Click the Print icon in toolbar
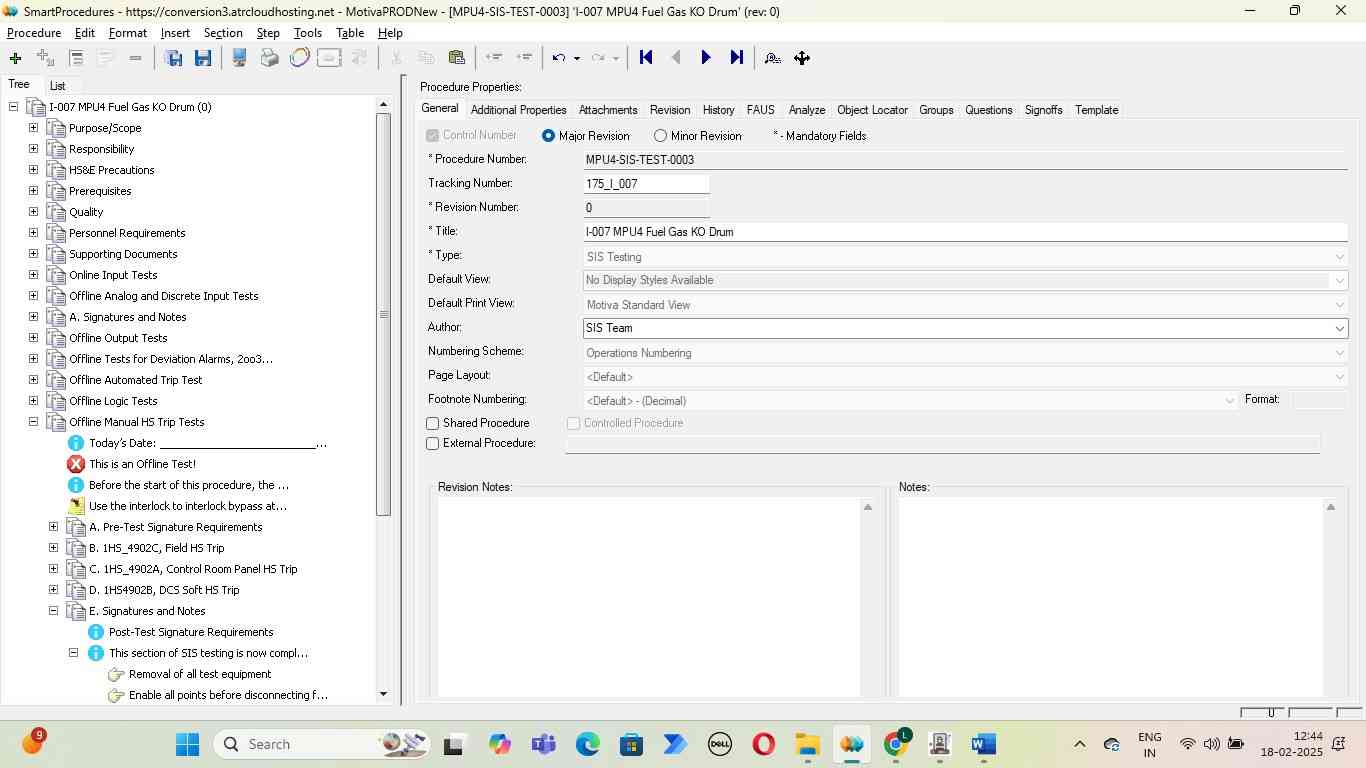 coord(269,58)
